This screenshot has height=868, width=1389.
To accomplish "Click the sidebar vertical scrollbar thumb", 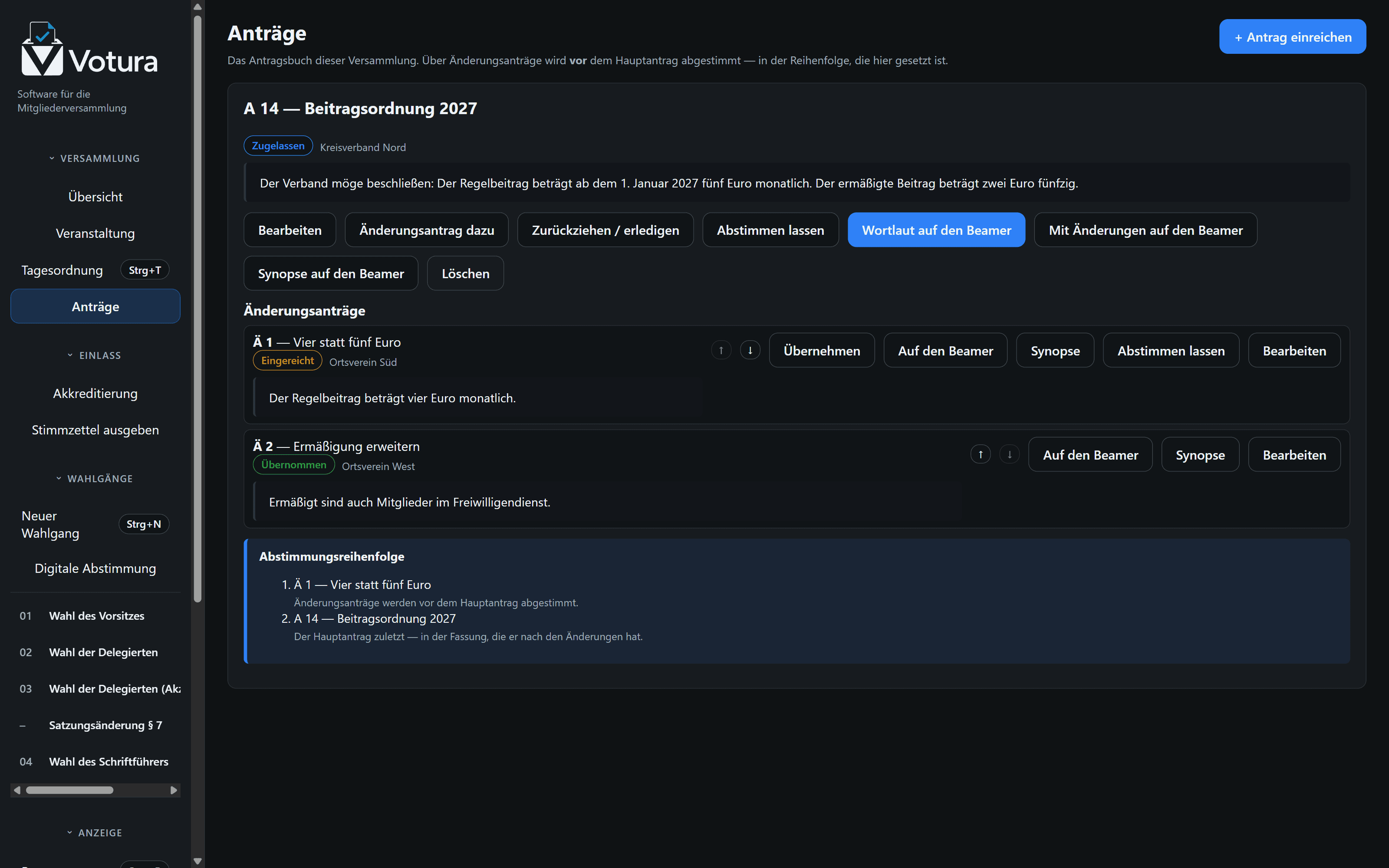I will click(x=197, y=309).
